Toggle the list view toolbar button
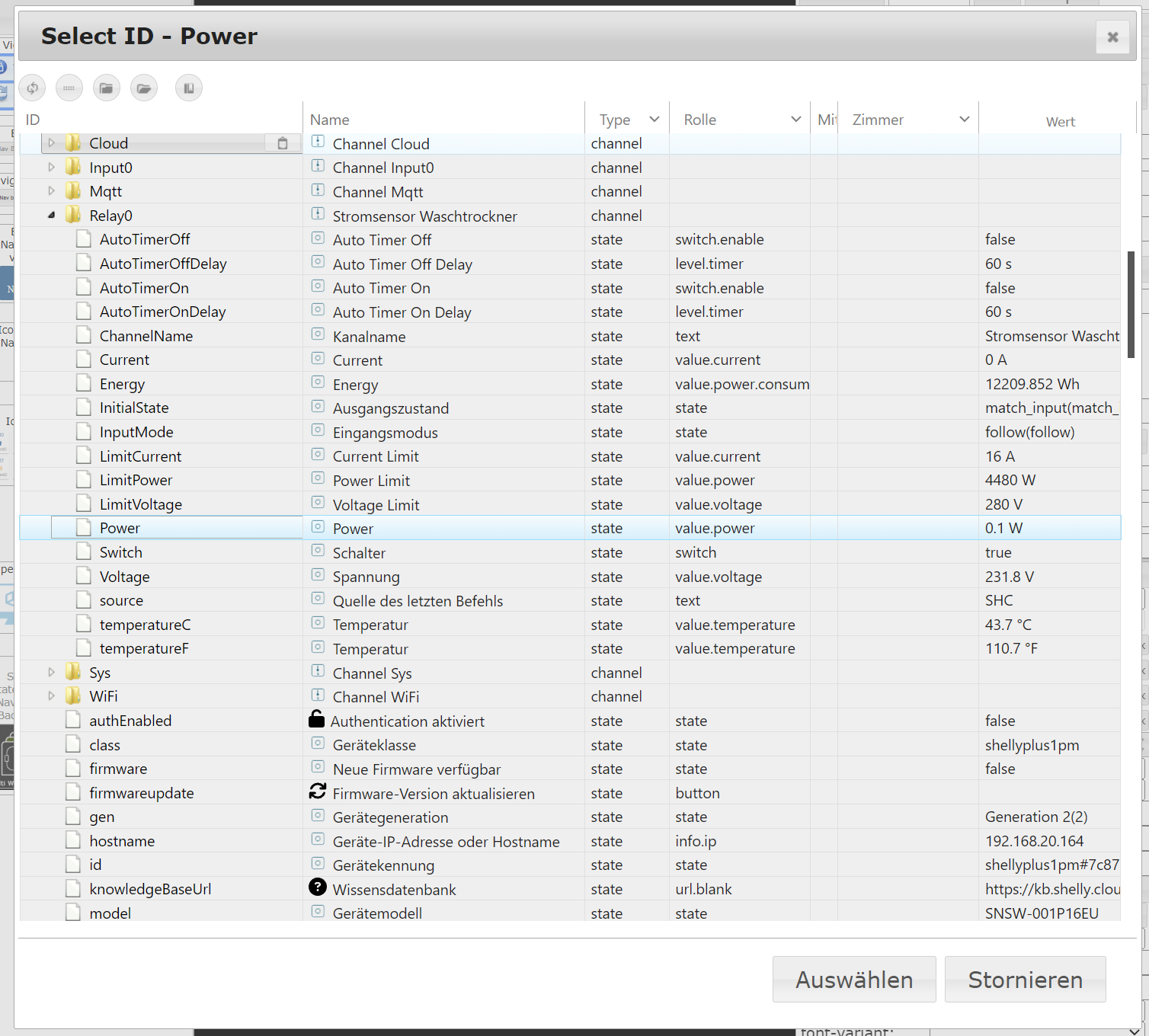Viewport: 1149px width, 1036px height. click(69, 88)
